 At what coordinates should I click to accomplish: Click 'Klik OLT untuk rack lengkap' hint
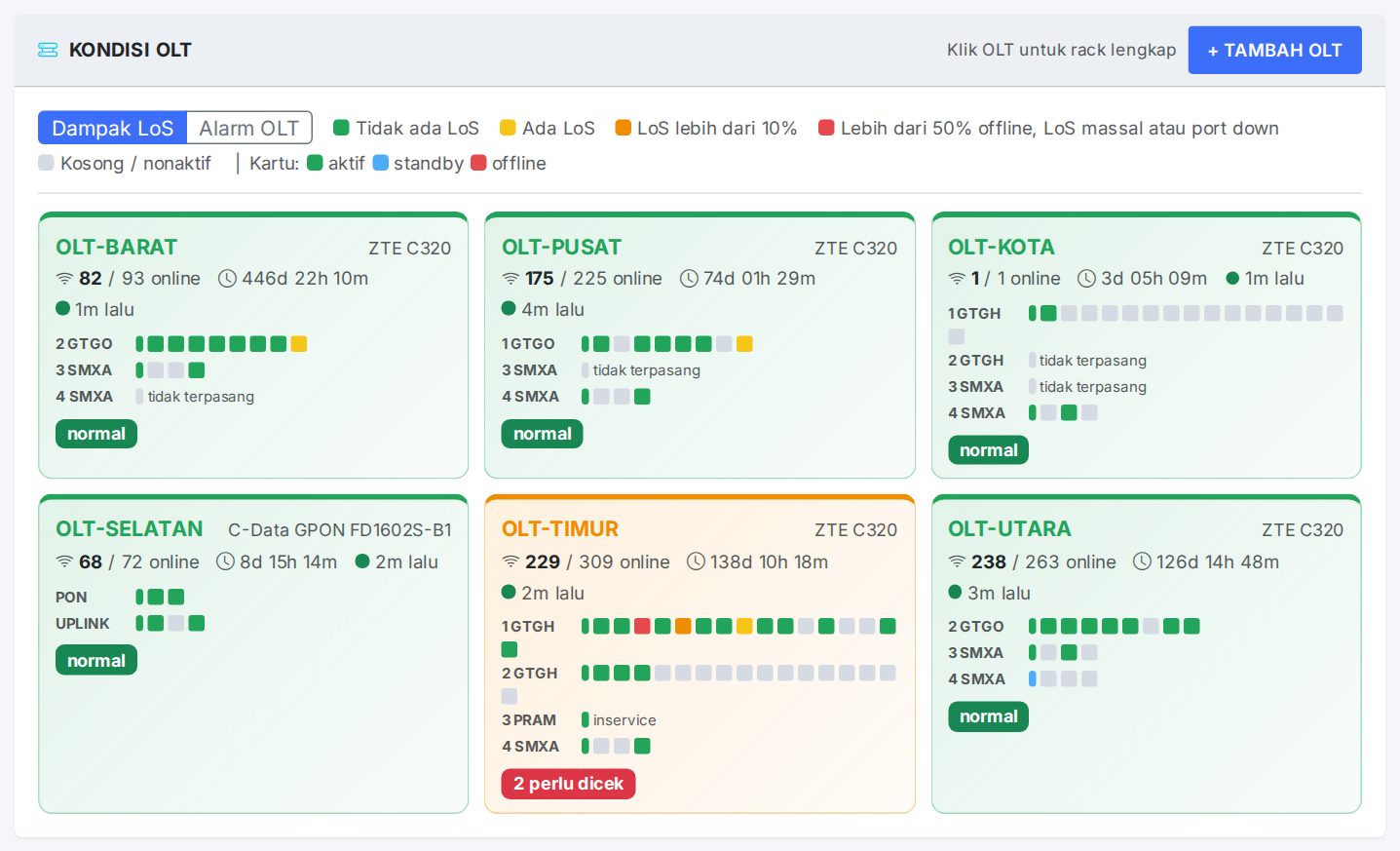1061,50
